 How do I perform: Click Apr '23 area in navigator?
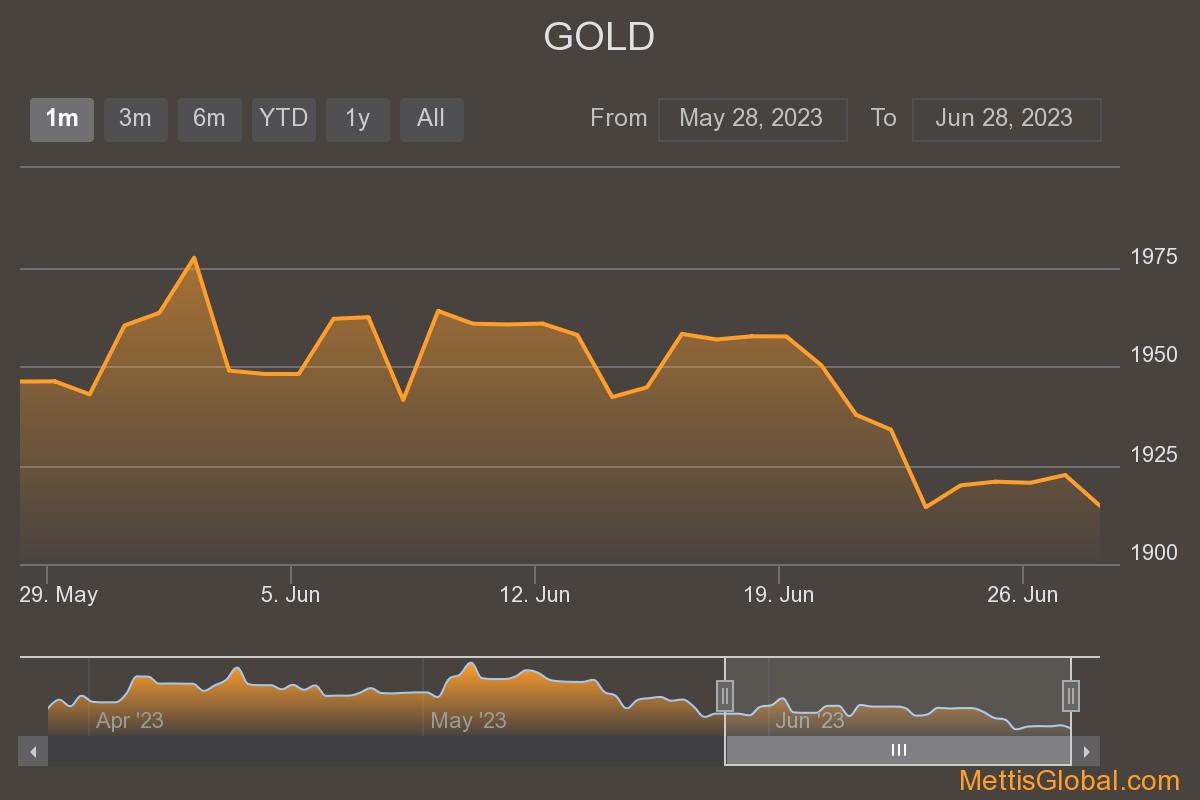click(x=129, y=720)
